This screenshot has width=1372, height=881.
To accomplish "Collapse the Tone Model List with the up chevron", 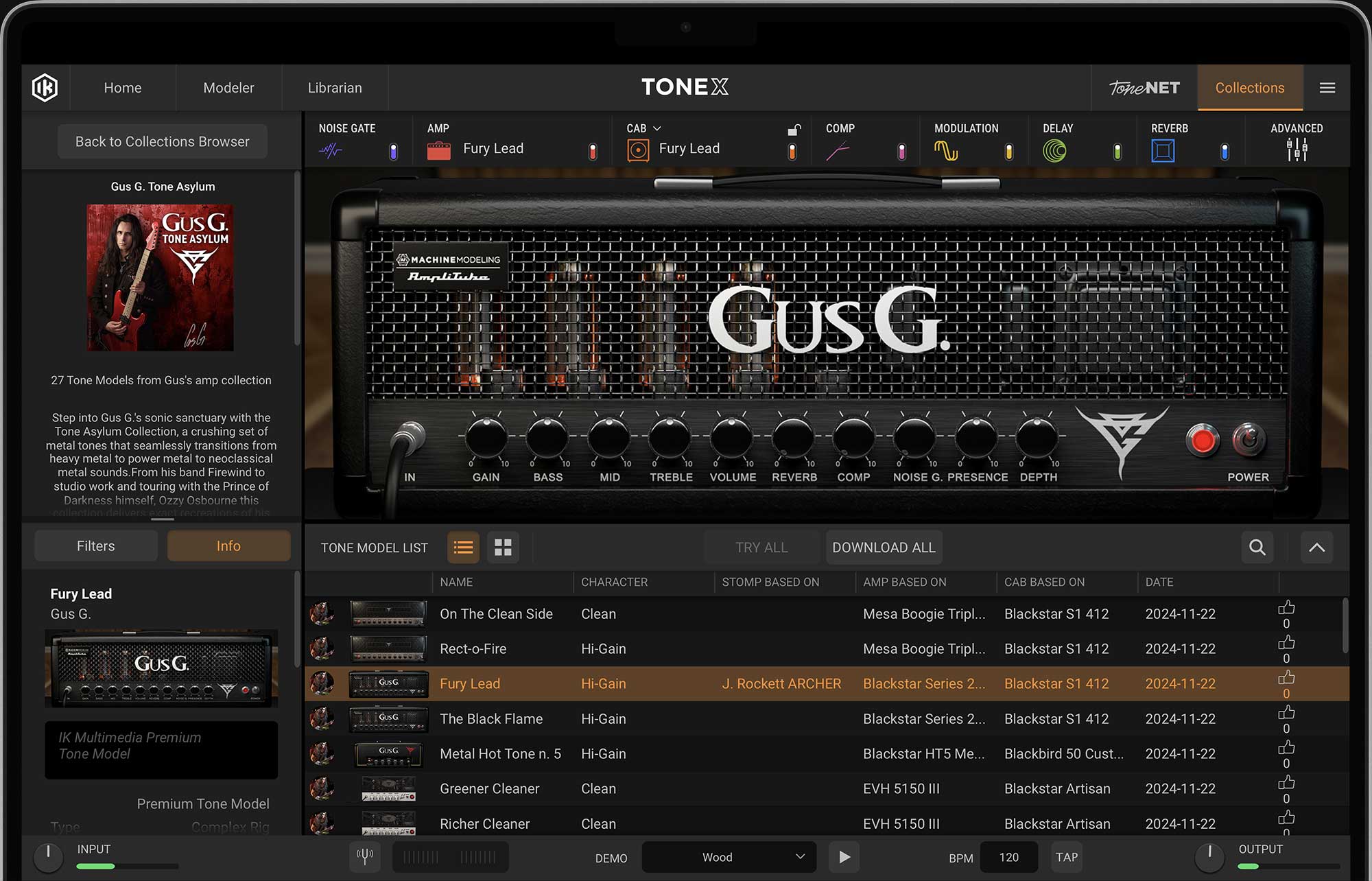I will 1316,547.
